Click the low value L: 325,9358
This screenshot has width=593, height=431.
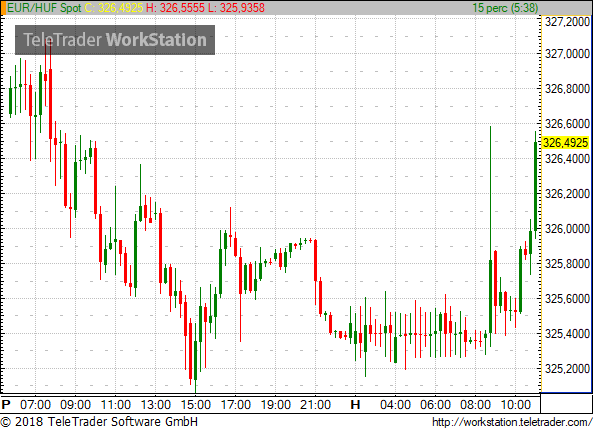click(236, 8)
